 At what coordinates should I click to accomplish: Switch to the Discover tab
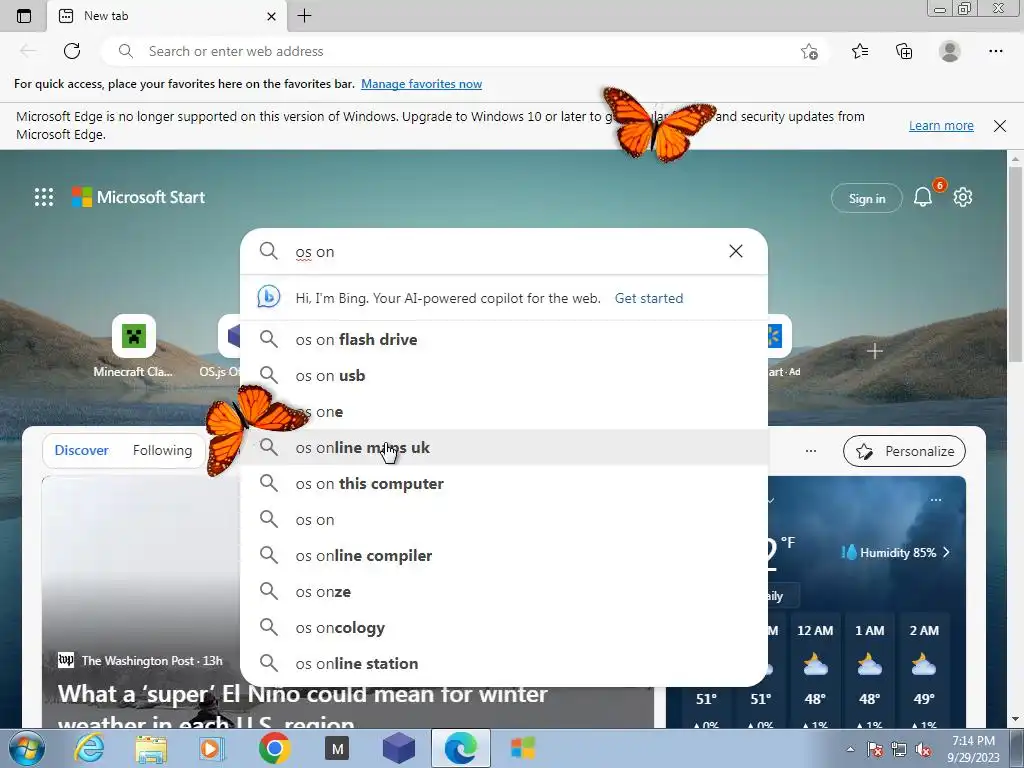[x=82, y=450]
